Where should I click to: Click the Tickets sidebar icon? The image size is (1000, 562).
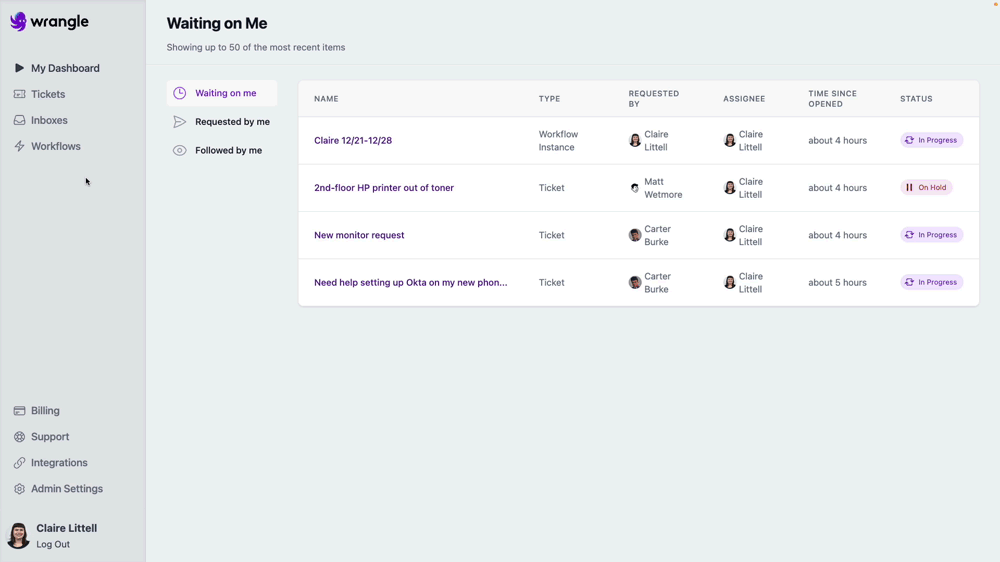pos(19,94)
